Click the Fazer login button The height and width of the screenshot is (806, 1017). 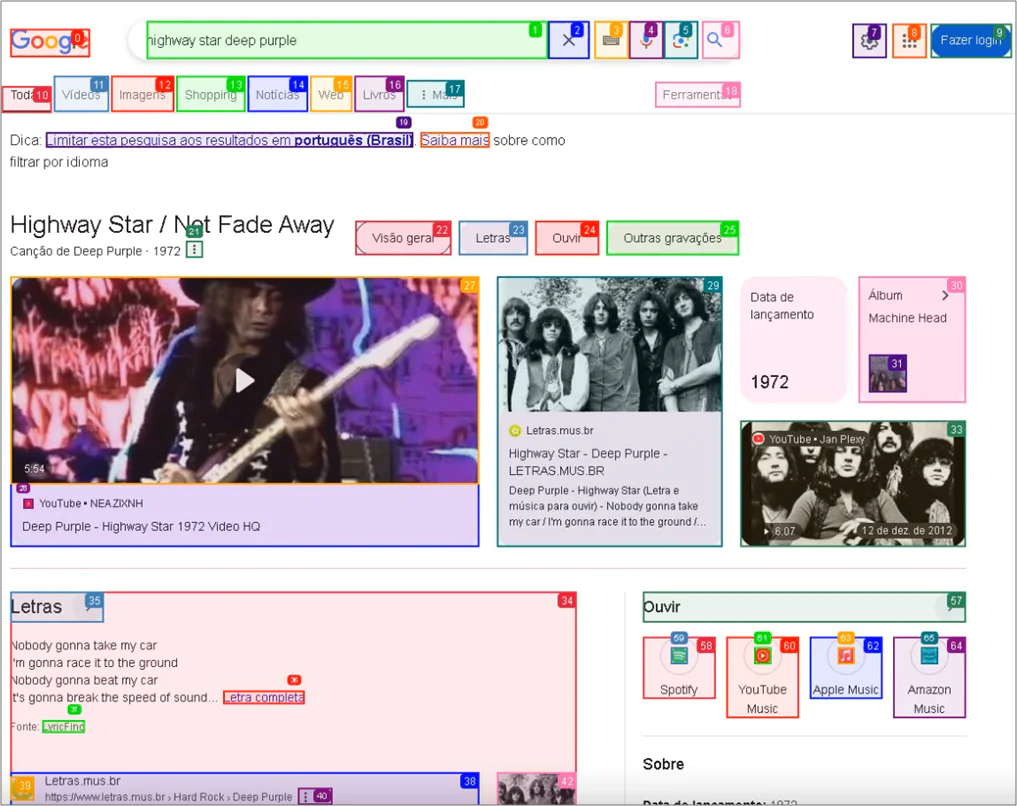pos(971,41)
